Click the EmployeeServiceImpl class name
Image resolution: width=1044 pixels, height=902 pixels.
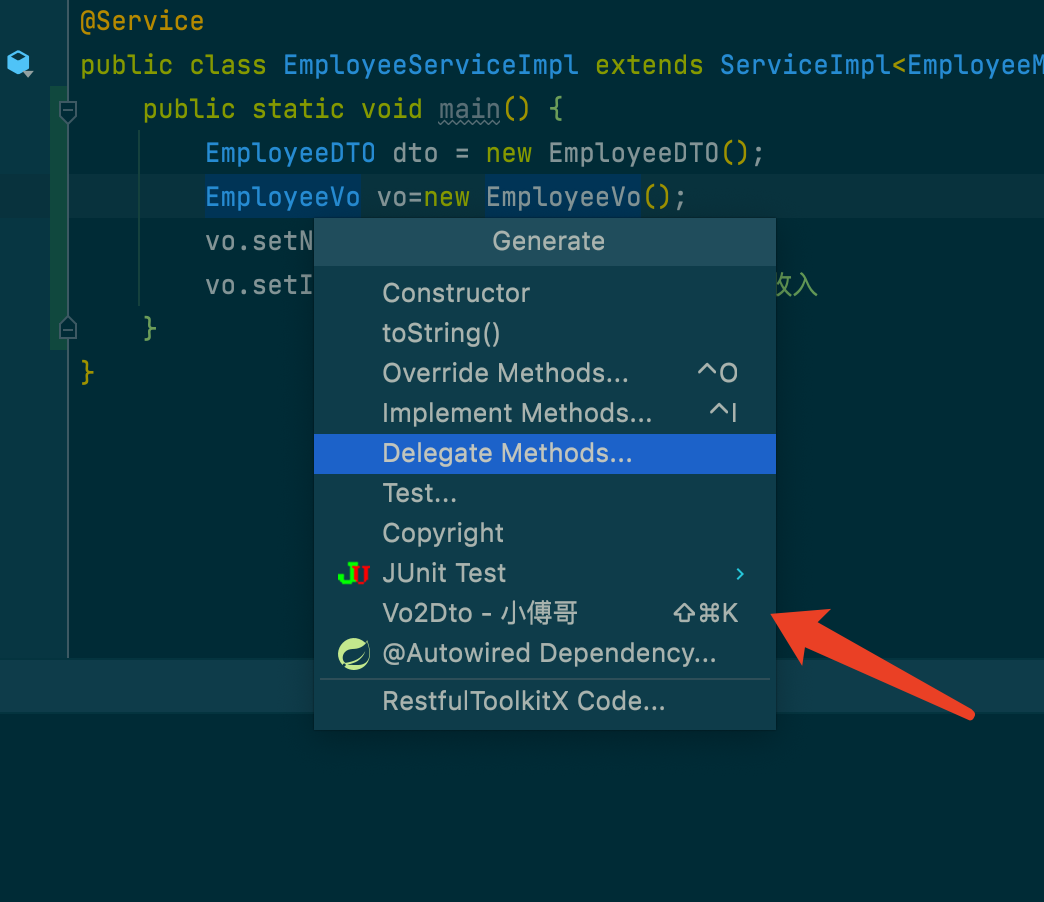pyautogui.click(x=431, y=65)
